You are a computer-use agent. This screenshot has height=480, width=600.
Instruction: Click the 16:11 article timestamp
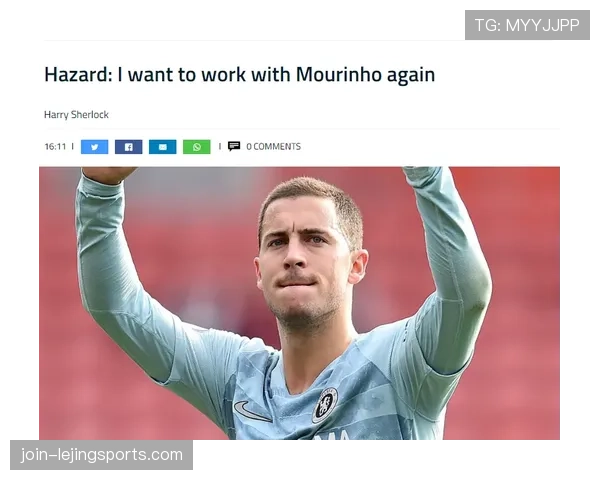(55, 147)
